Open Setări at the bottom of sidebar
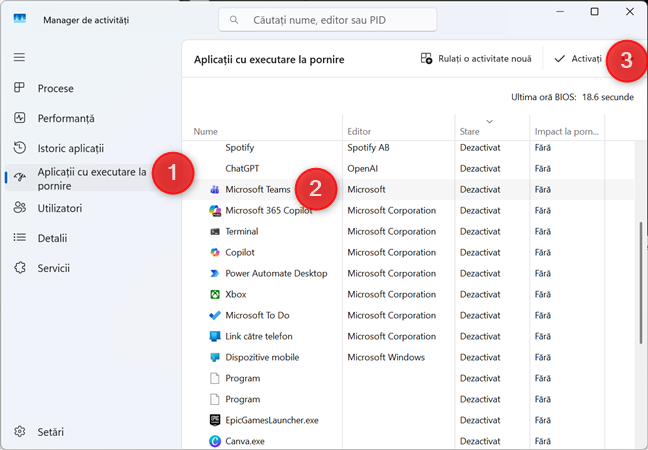 (91, 432)
